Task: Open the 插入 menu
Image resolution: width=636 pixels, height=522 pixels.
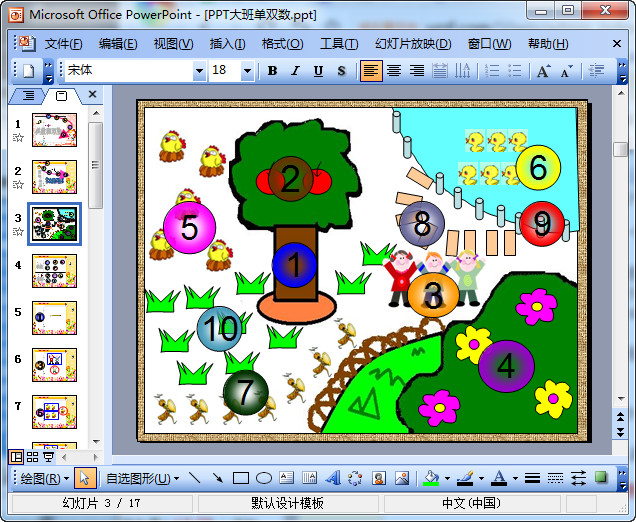Action: coord(227,44)
